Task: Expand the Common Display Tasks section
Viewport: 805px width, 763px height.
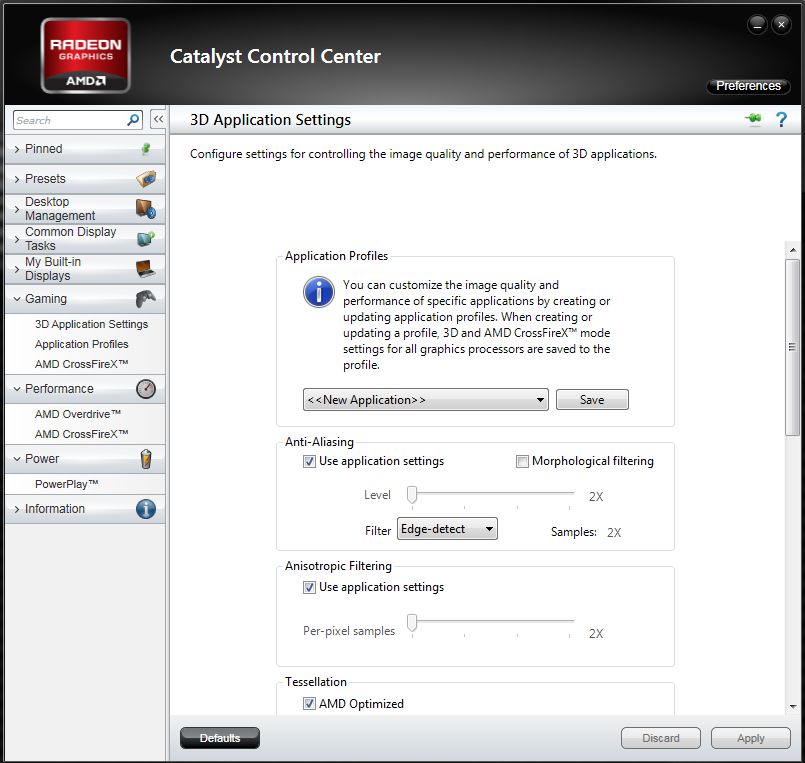Action: (17, 239)
